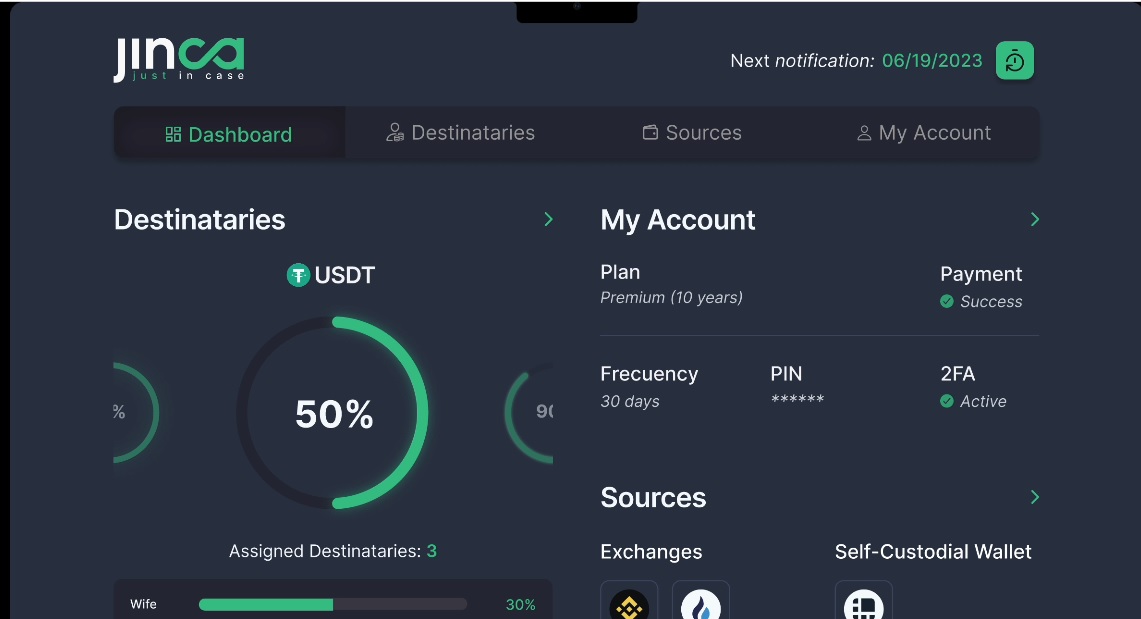1141x619 pixels.
Task: Select the Binance exchange icon
Action: 629,604
